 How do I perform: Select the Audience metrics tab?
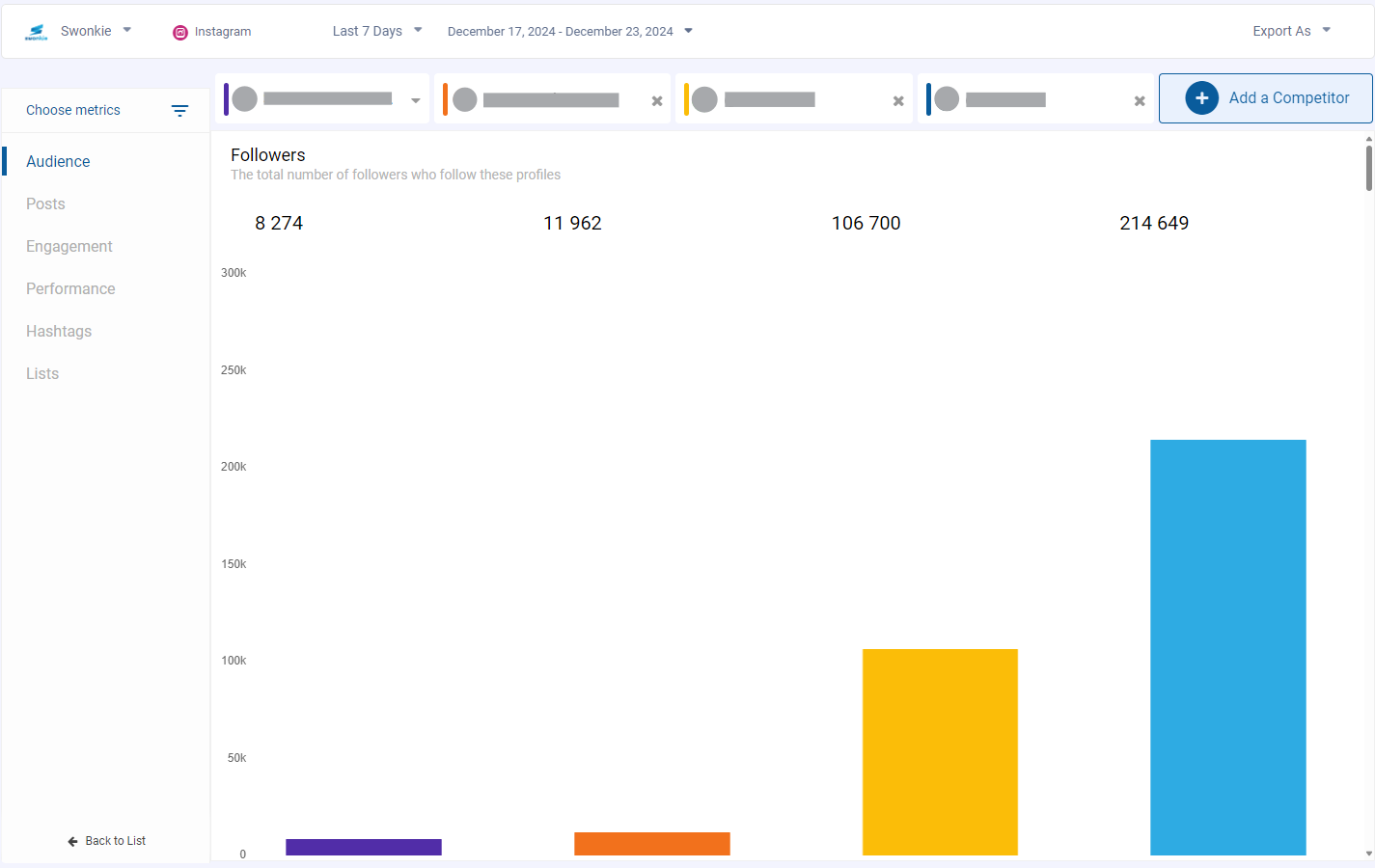pyautogui.click(x=58, y=161)
